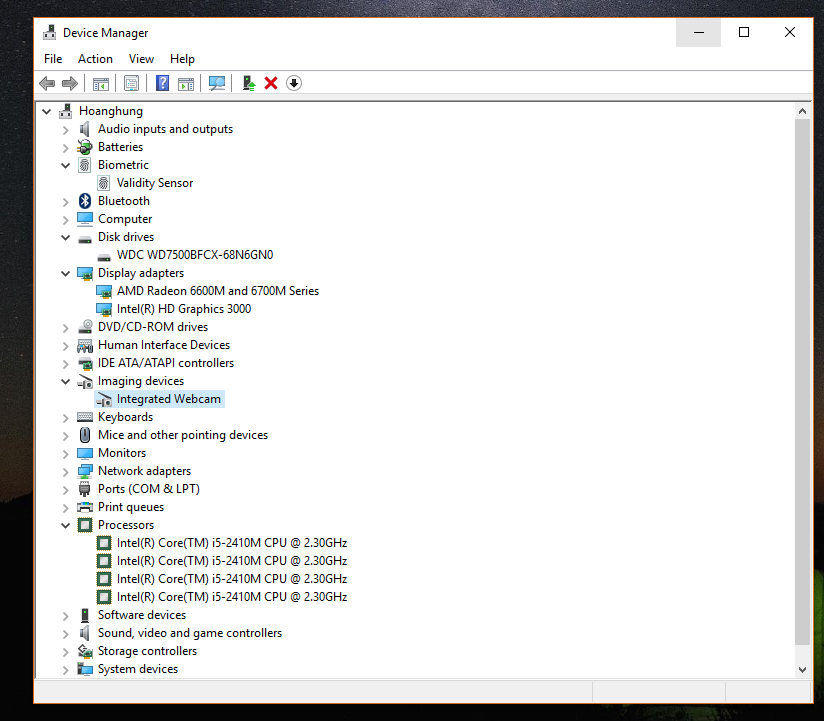Image resolution: width=824 pixels, height=721 pixels.
Task: Collapse the Display adapters category
Action: tap(65, 273)
